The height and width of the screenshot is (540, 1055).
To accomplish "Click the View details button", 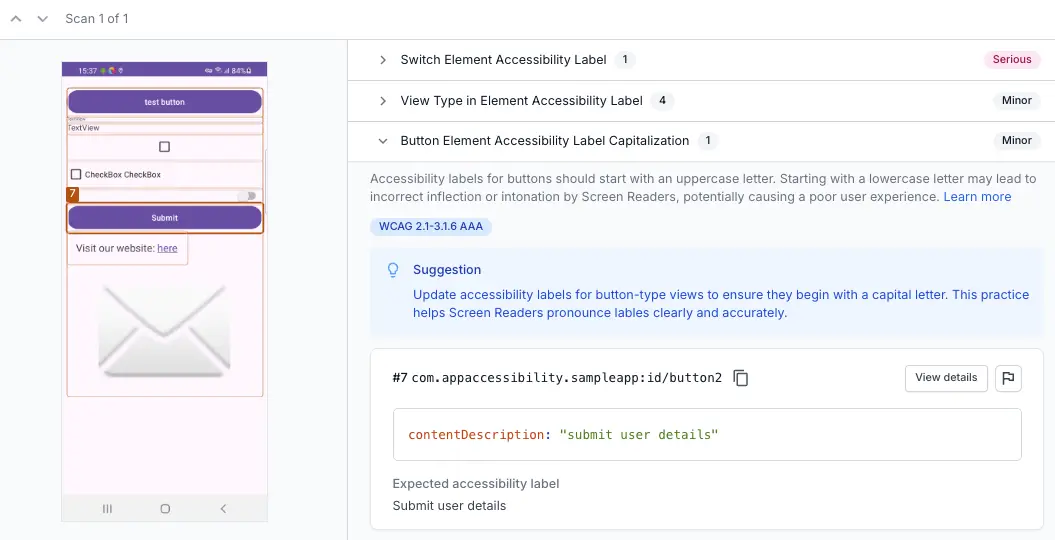I will (x=946, y=378).
